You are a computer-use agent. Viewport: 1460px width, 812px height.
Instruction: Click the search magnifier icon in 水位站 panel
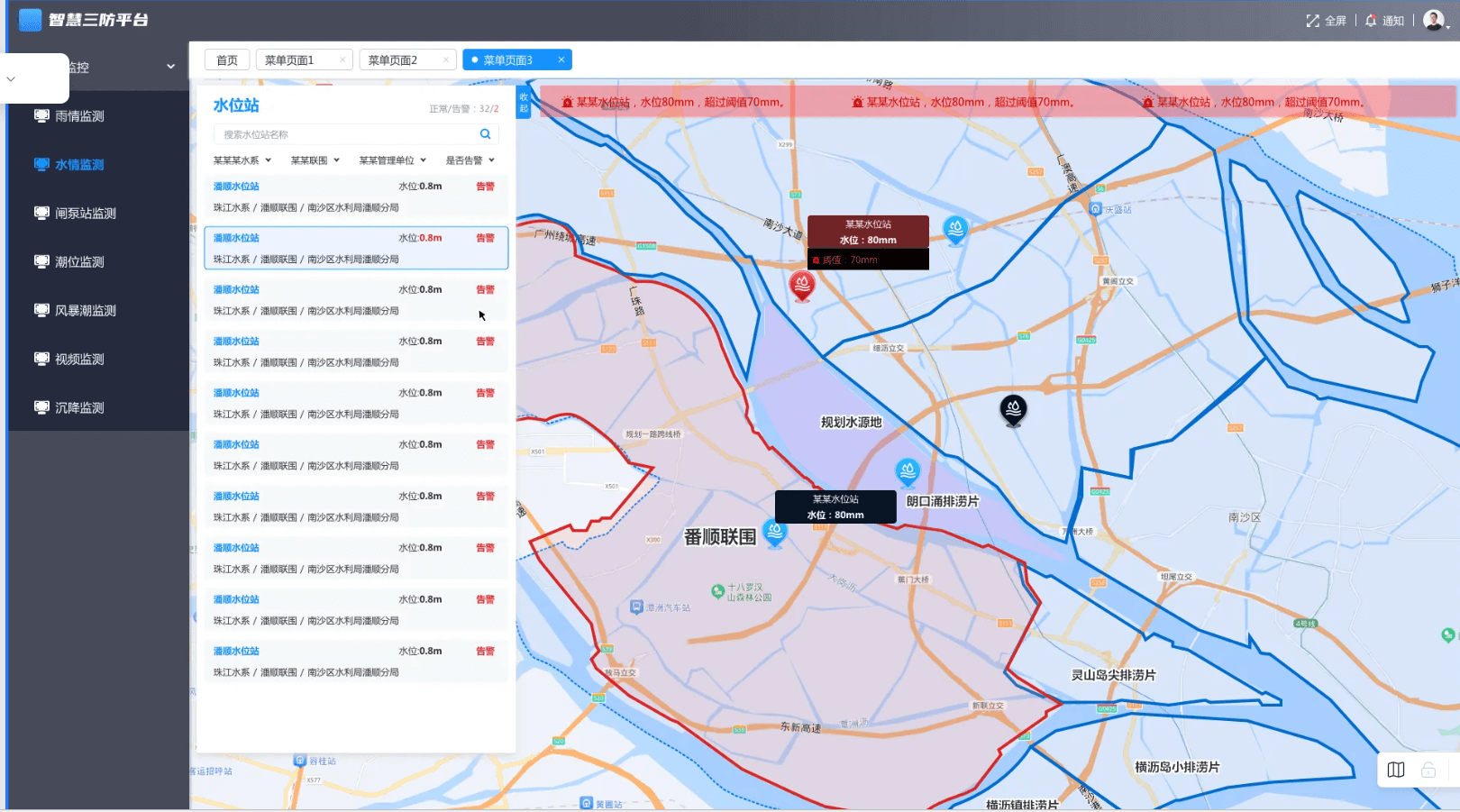pos(485,134)
